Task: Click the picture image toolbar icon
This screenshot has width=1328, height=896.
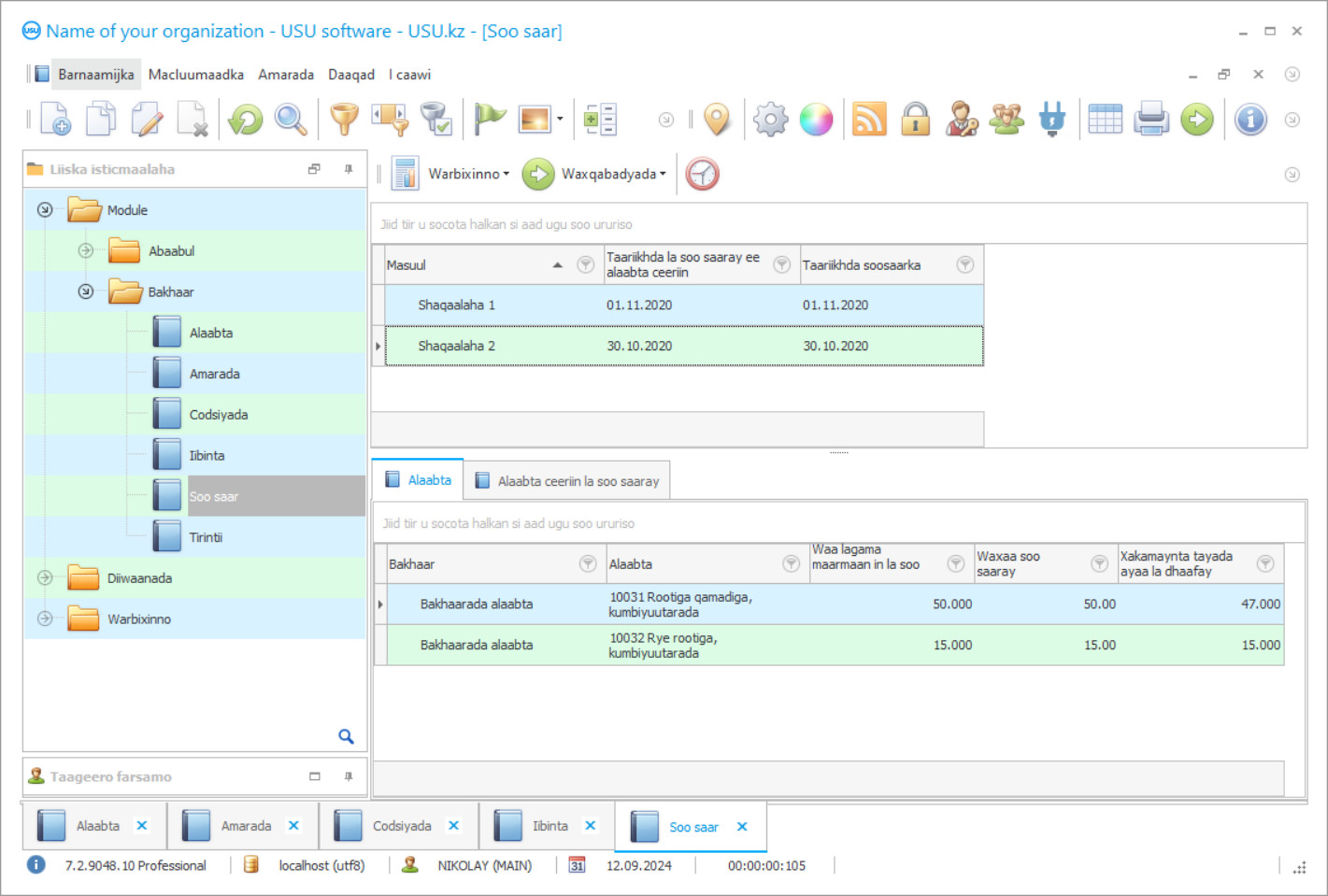Action: [535, 120]
